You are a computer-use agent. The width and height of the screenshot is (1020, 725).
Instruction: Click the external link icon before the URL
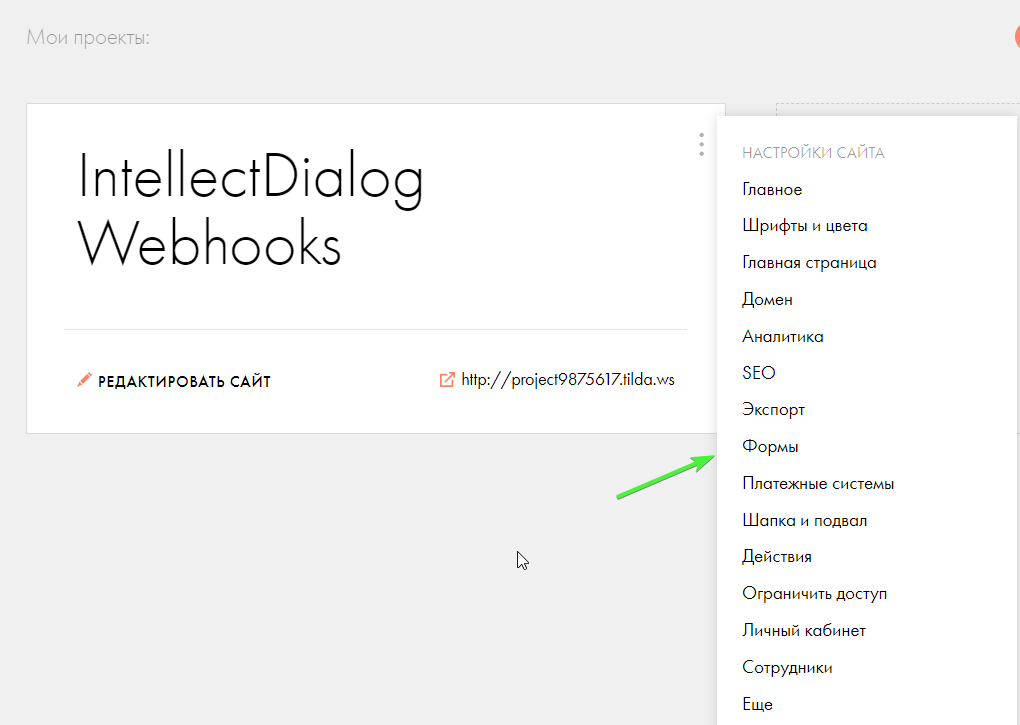pos(447,380)
